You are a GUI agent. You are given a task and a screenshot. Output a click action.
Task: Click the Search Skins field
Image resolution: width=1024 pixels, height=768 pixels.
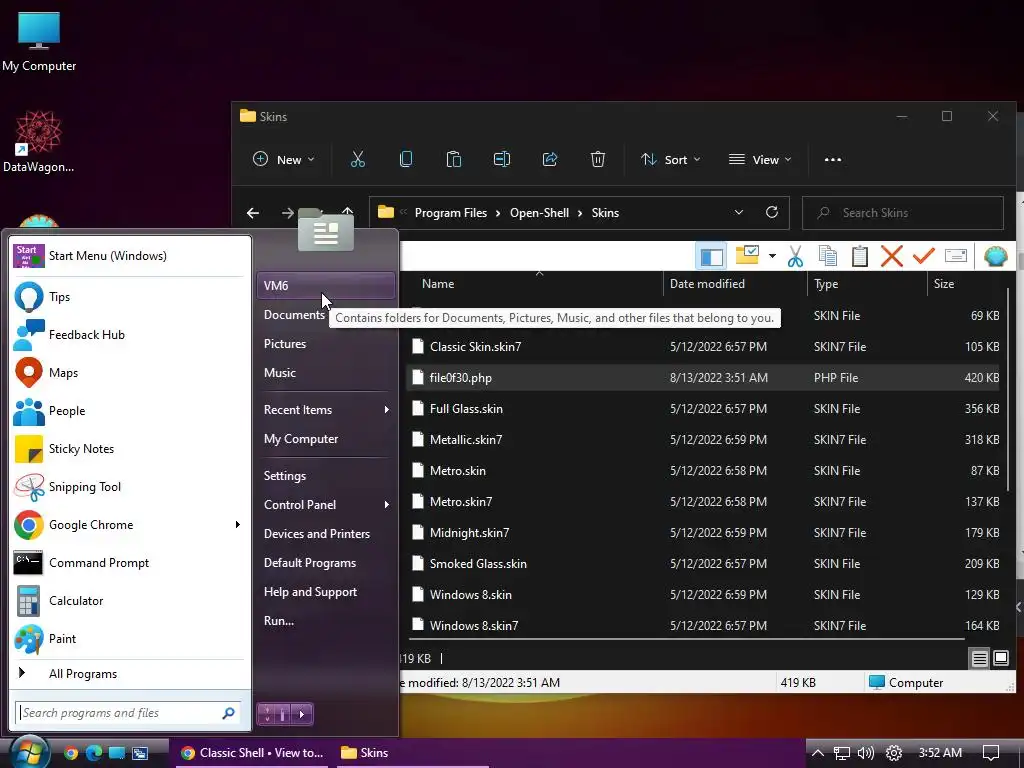coord(903,213)
